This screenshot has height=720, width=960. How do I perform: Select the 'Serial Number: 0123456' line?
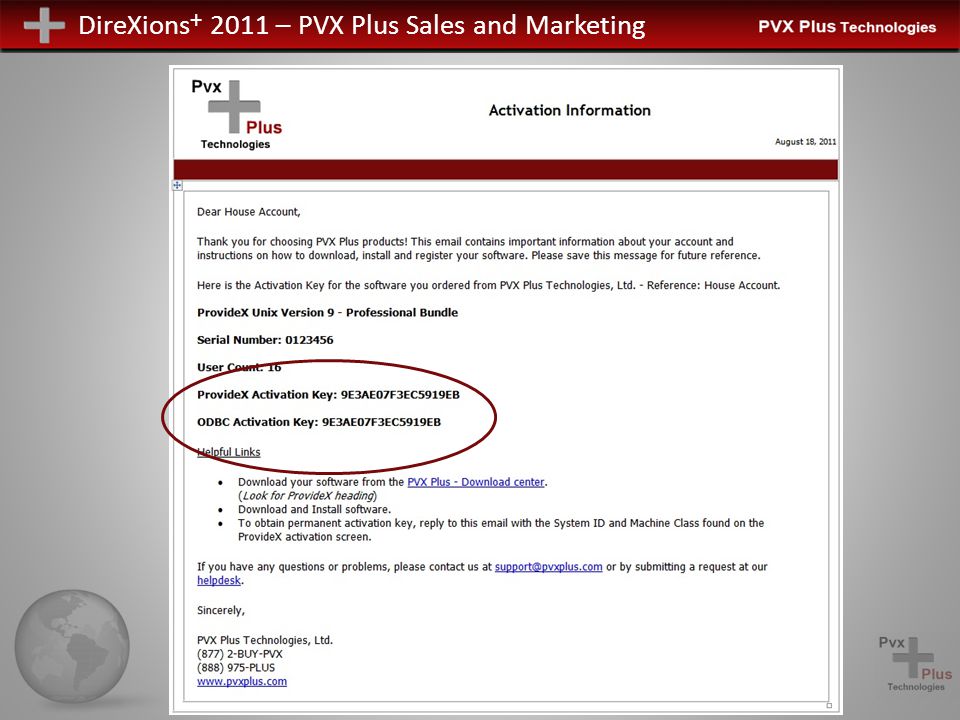coord(265,340)
